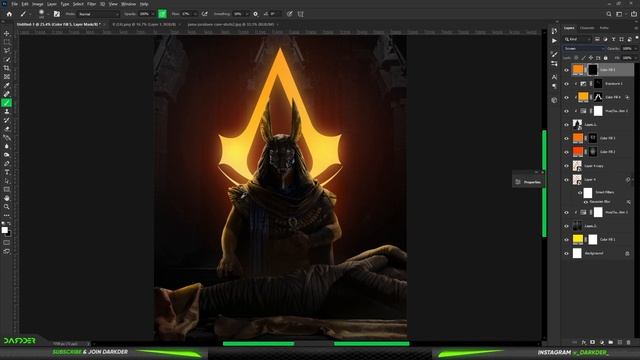This screenshot has height=360, width=640.
Task: Select the Clone Stamp tool
Action: coord(7,111)
